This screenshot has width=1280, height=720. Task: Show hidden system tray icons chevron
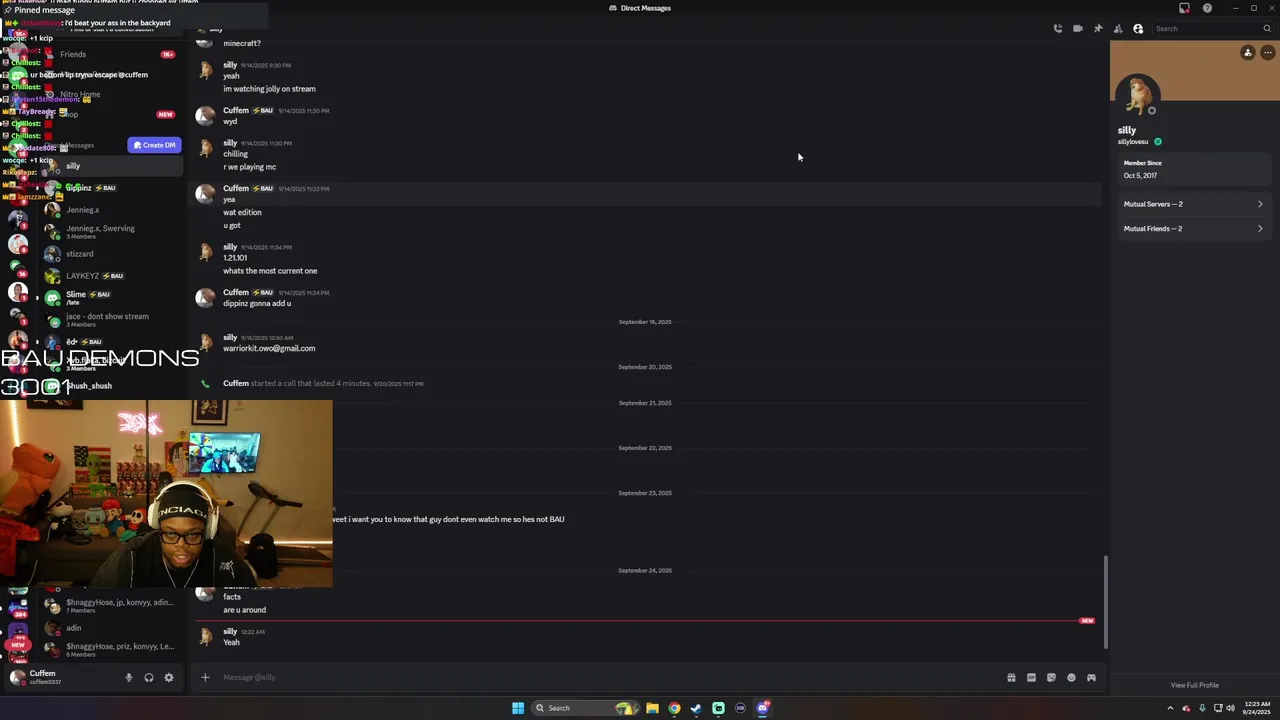pos(1170,708)
